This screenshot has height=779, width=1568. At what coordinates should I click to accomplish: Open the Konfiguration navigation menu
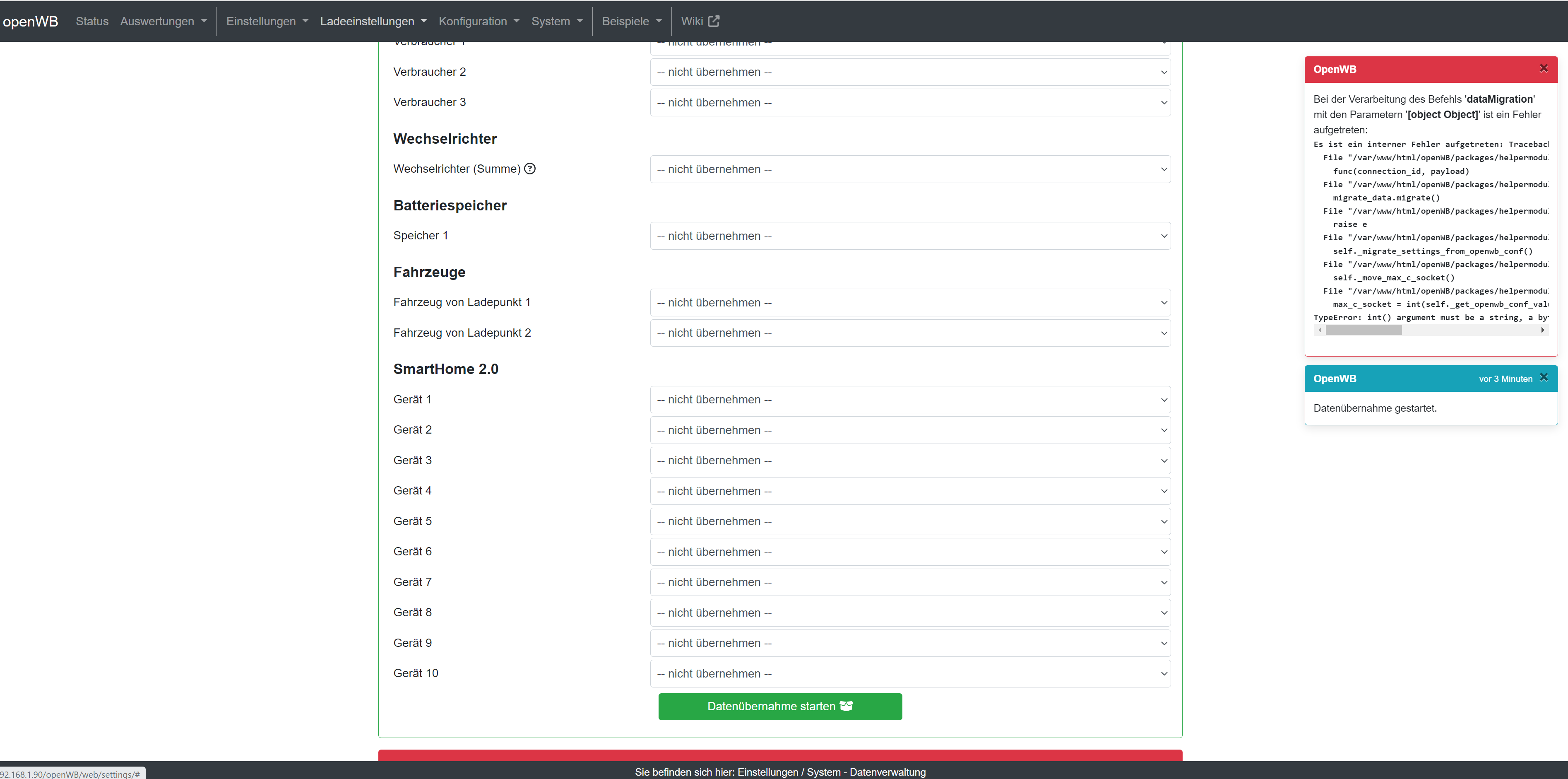point(479,21)
